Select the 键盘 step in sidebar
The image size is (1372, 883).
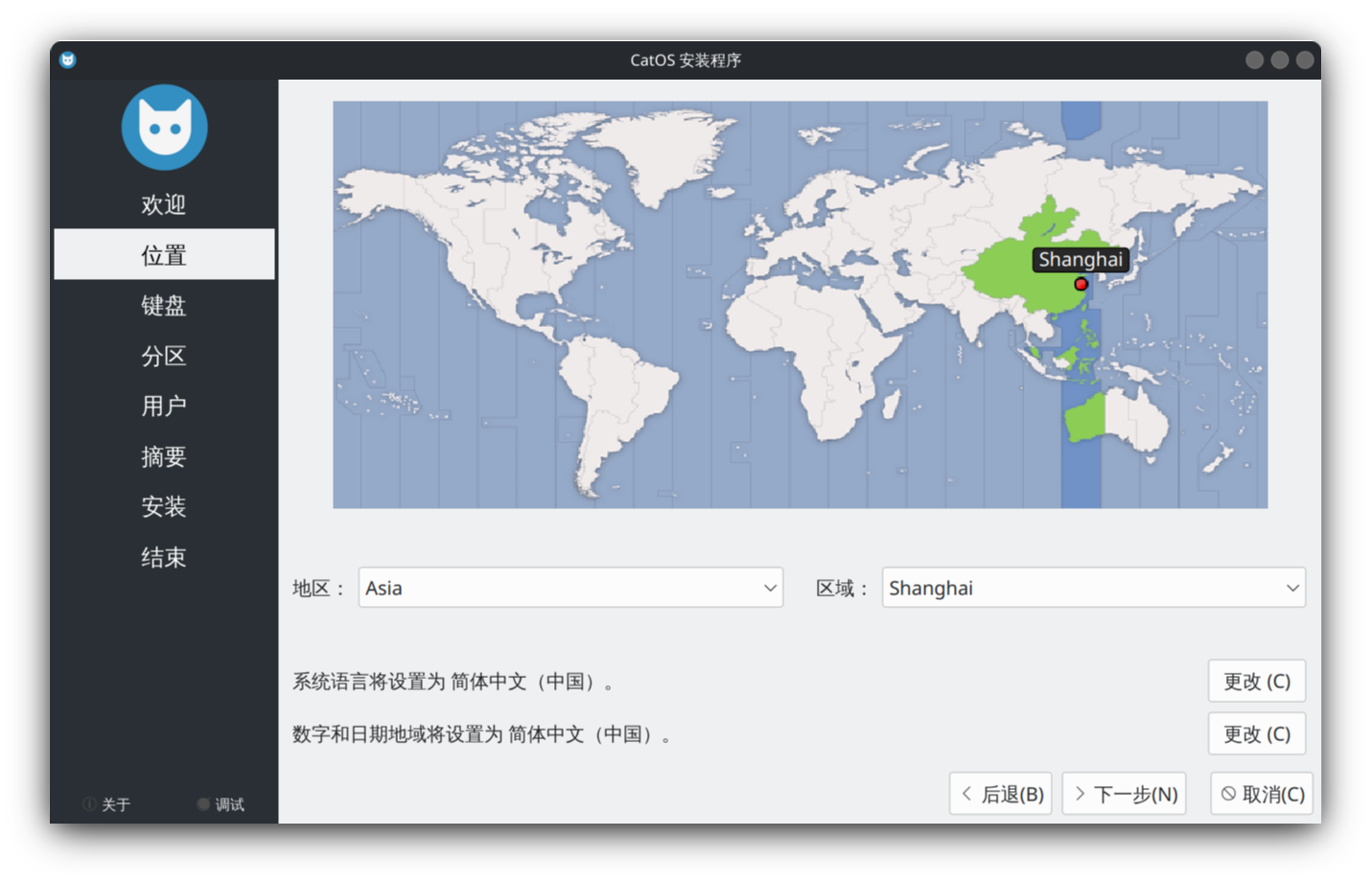coord(164,305)
